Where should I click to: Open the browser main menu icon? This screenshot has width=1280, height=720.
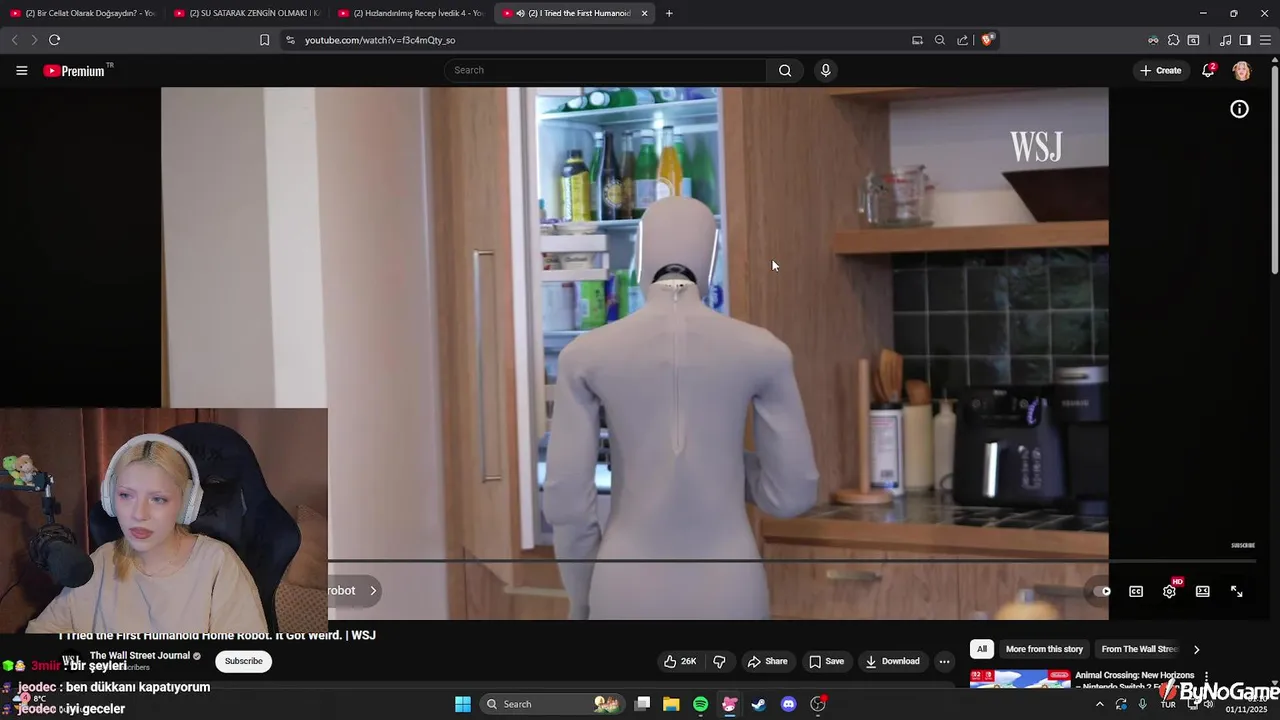(1265, 40)
